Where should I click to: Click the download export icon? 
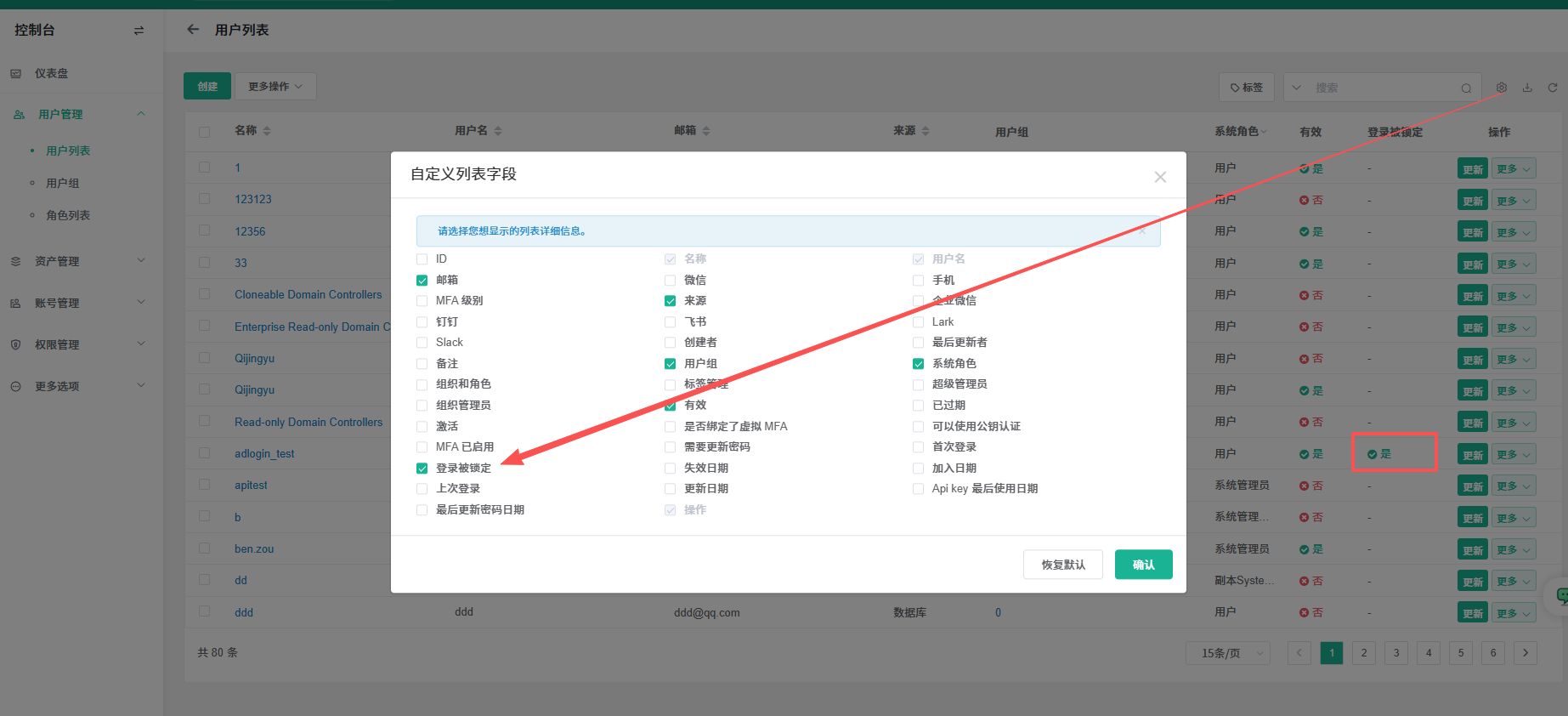coord(1527,88)
